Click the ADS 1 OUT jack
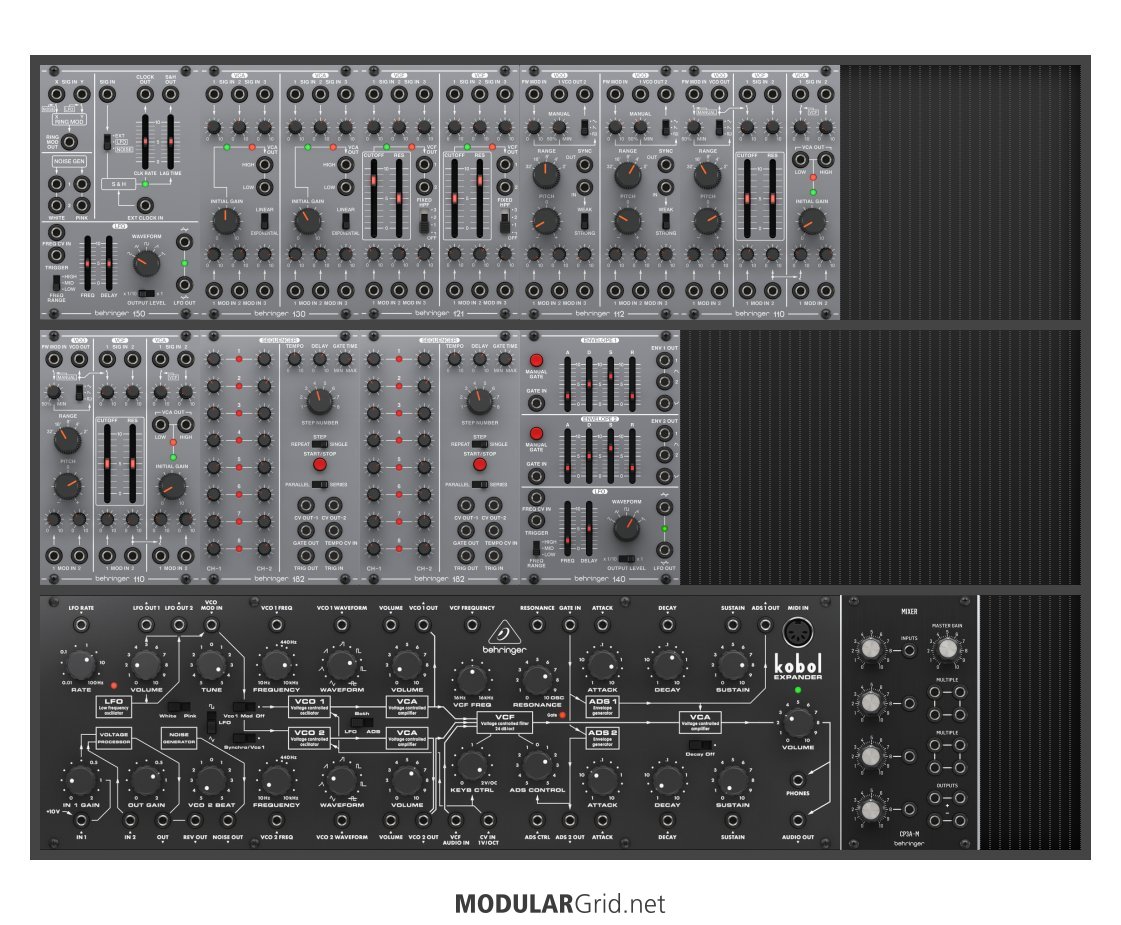Screen dimensions: 1121x925 765,625
